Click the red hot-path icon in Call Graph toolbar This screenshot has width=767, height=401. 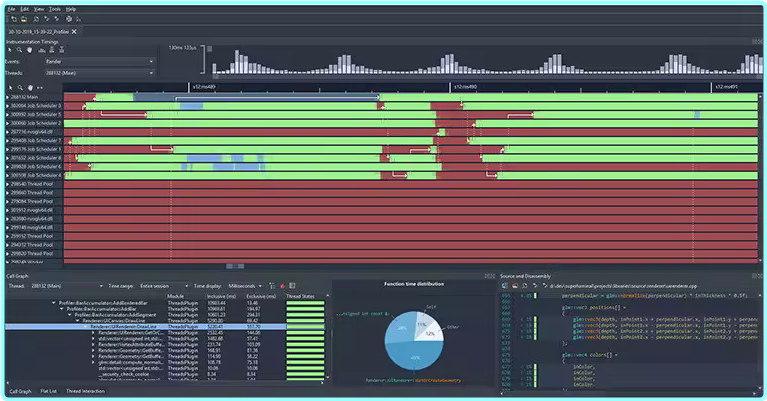click(x=283, y=285)
